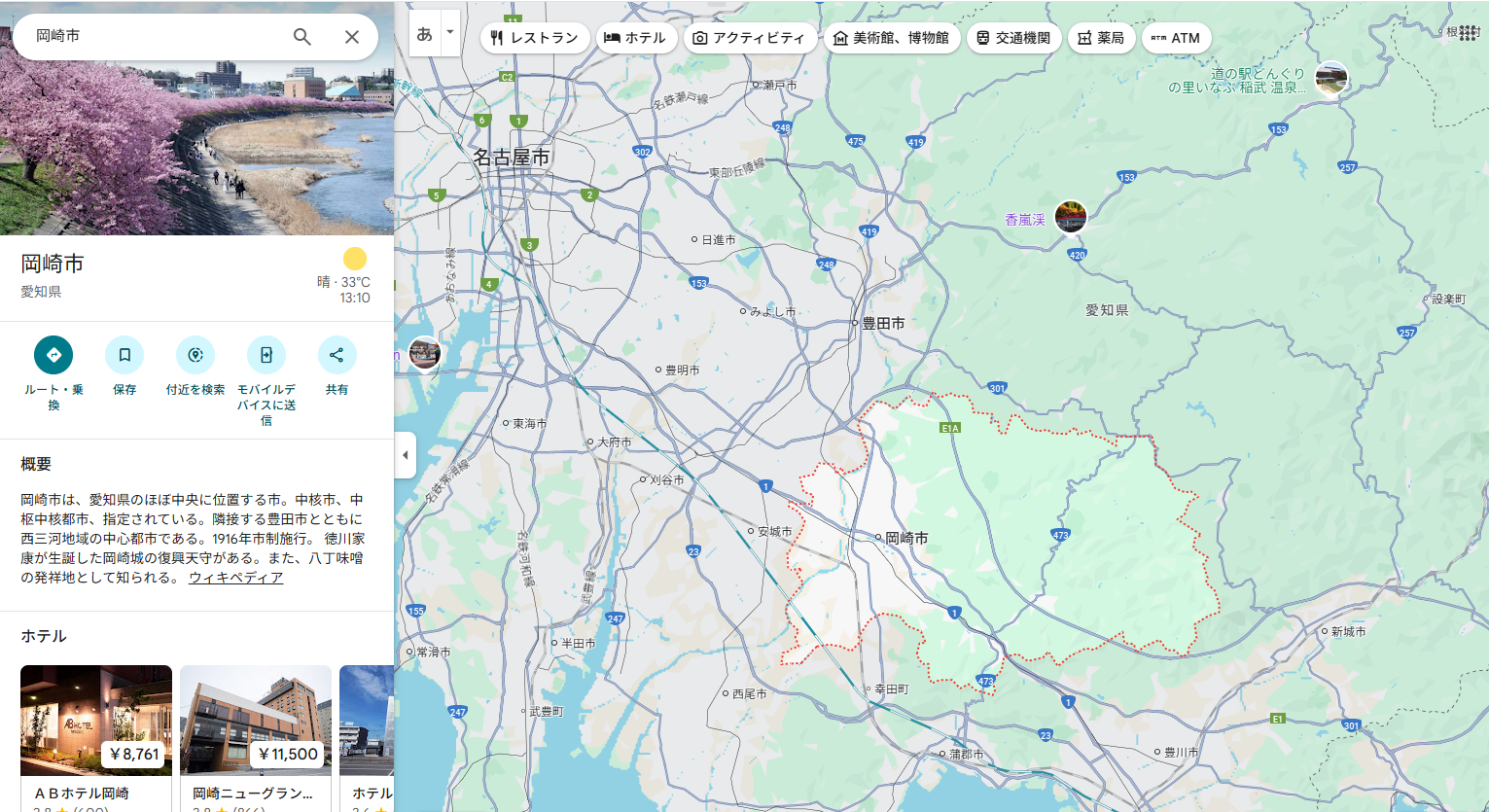Click the ¥11,500 price tag
Image resolution: width=1489 pixels, height=812 pixels.
(289, 754)
